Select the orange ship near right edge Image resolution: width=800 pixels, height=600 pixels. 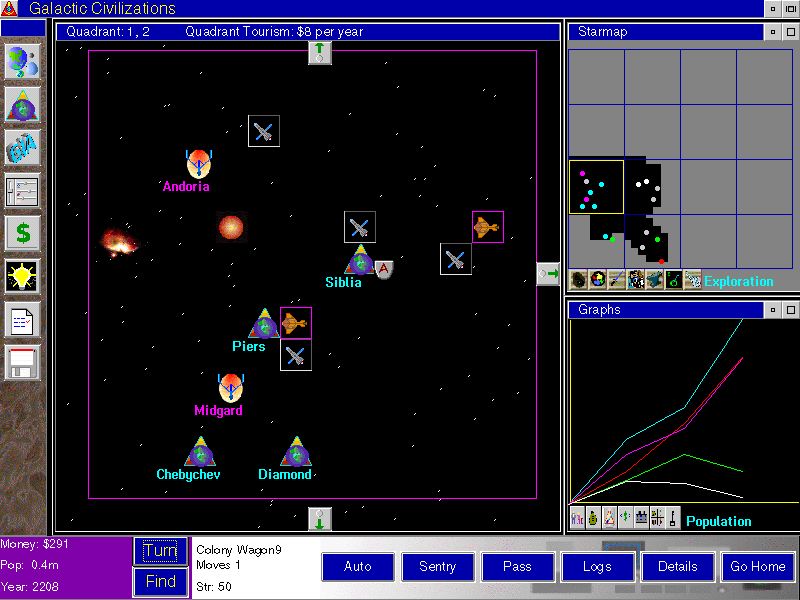click(488, 227)
